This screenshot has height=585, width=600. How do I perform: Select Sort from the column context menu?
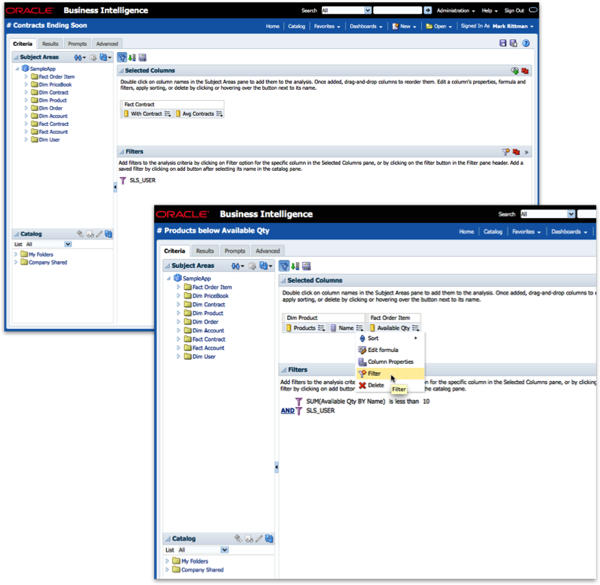tap(390, 338)
